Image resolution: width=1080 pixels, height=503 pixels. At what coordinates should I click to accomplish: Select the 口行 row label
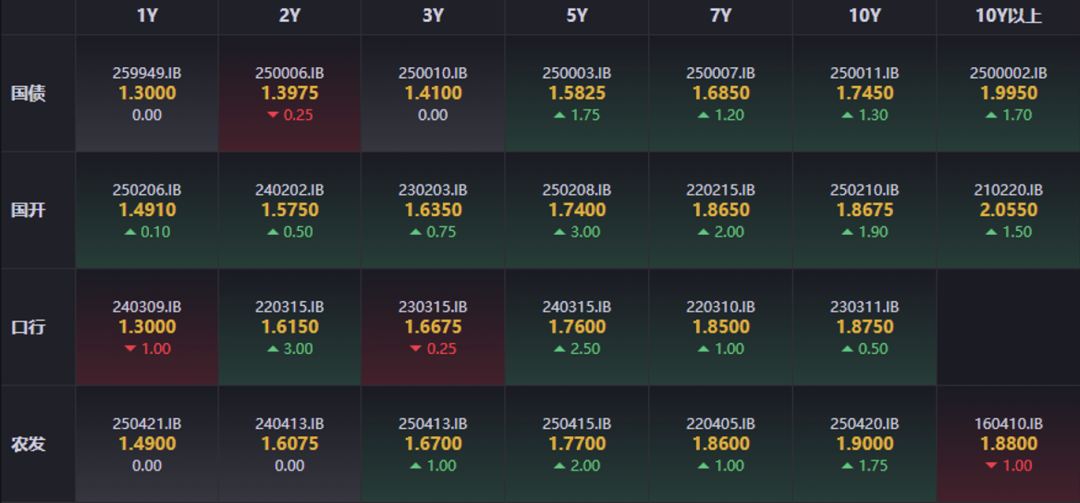click(28, 328)
